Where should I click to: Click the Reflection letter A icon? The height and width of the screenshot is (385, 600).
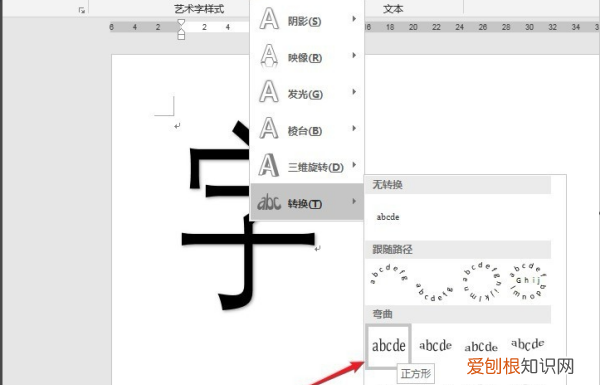[269, 56]
